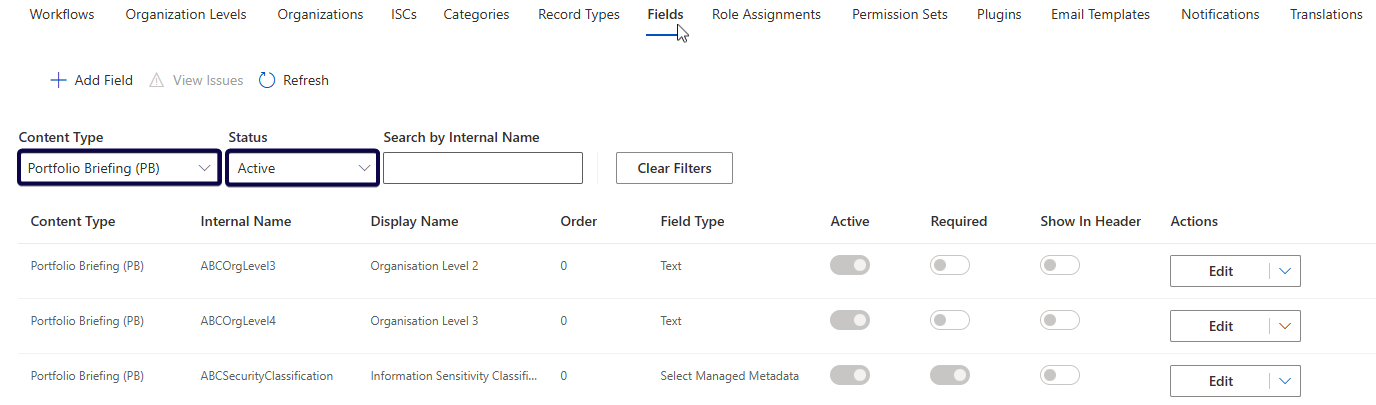The height and width of the screenshot is (405, 1376).
Task: Click Edit for the ABCOrgLevel4 row
Action: [1220, 326]
